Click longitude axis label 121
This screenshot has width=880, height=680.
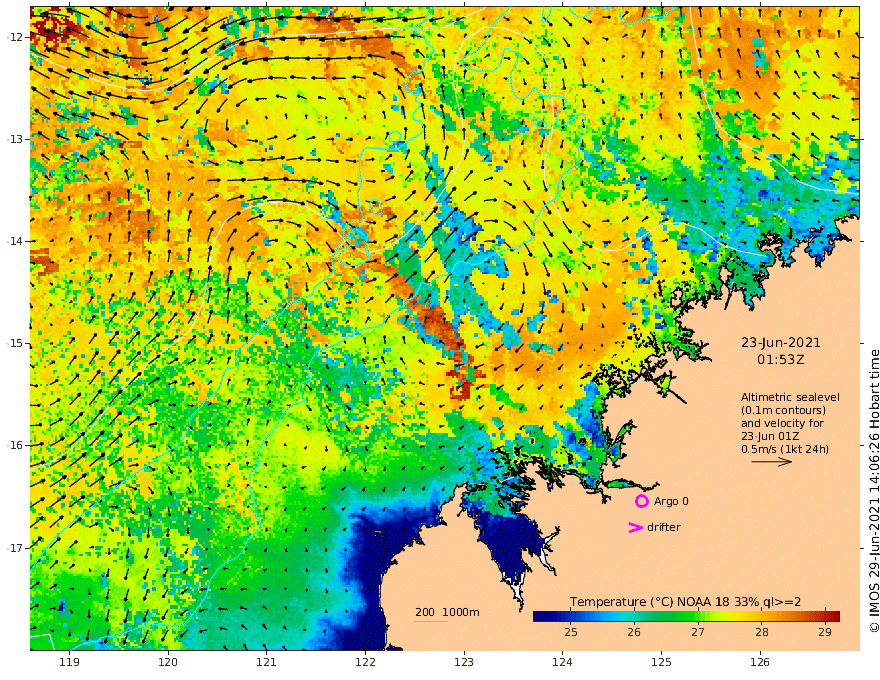tap(267, 662)
